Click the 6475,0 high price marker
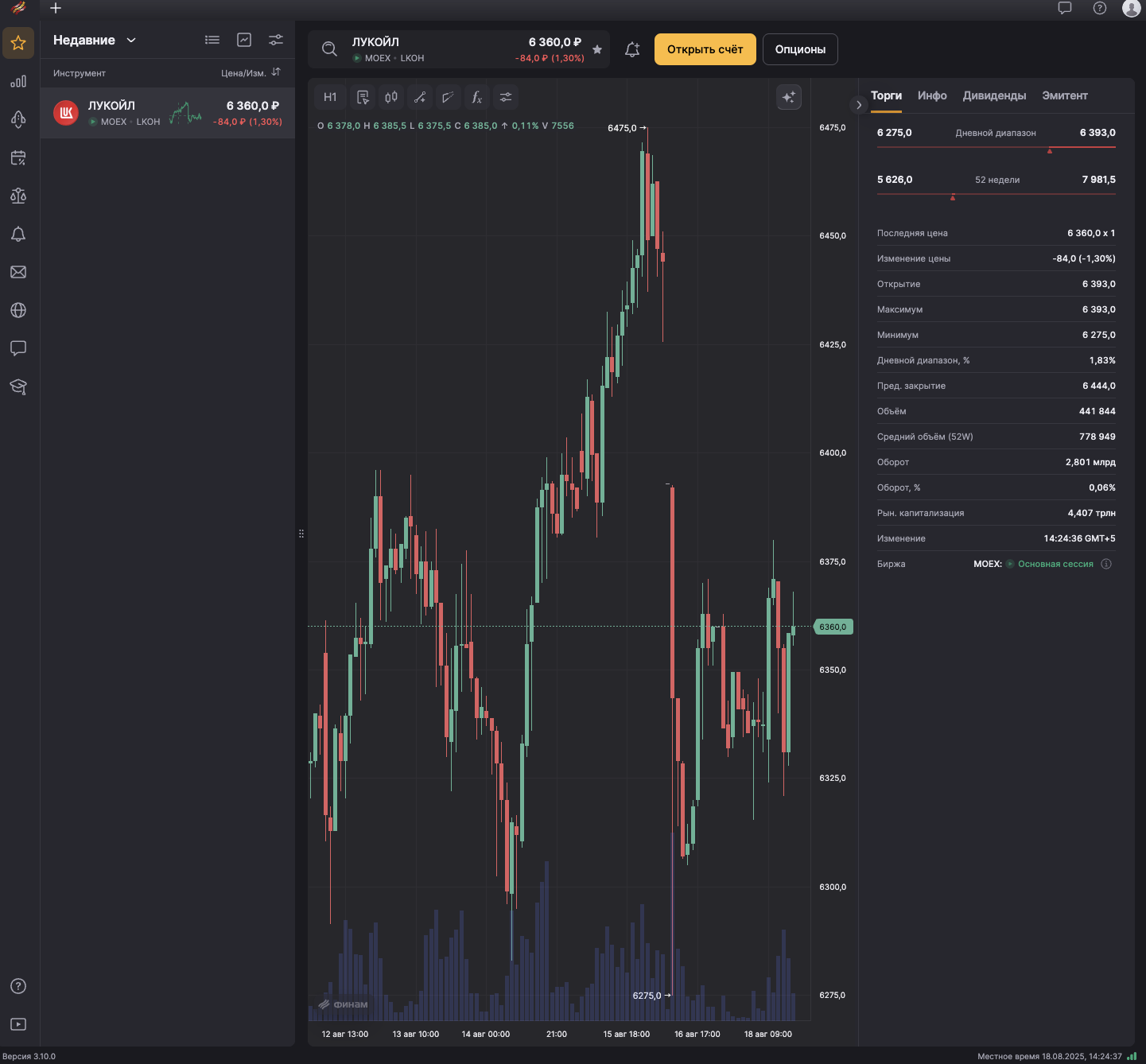Image resolution: width=1146 pixels, height=1064 pixels. coord(627,128)
